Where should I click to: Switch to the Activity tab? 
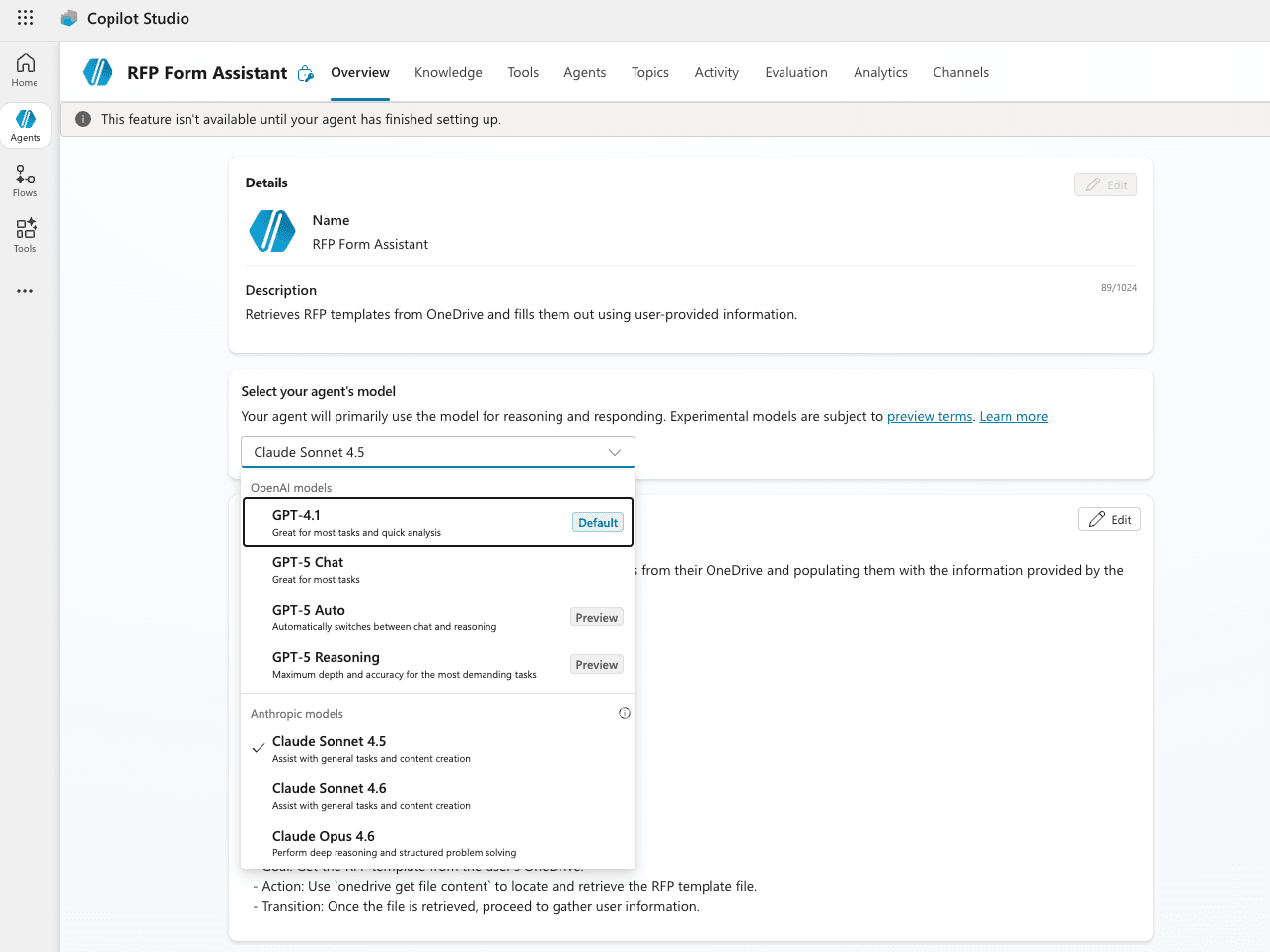[716, 72]
